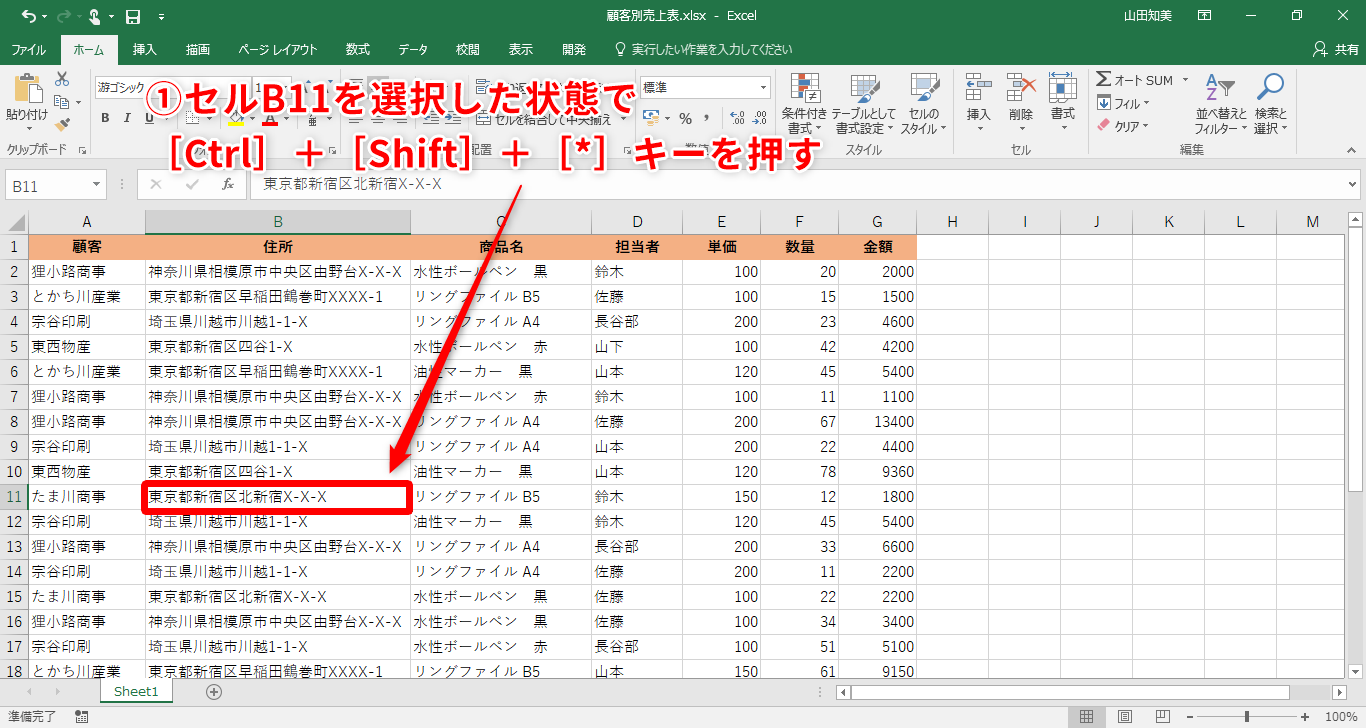
Task: Switch to Normal view in status bar
Action: tap(1087, 716)
